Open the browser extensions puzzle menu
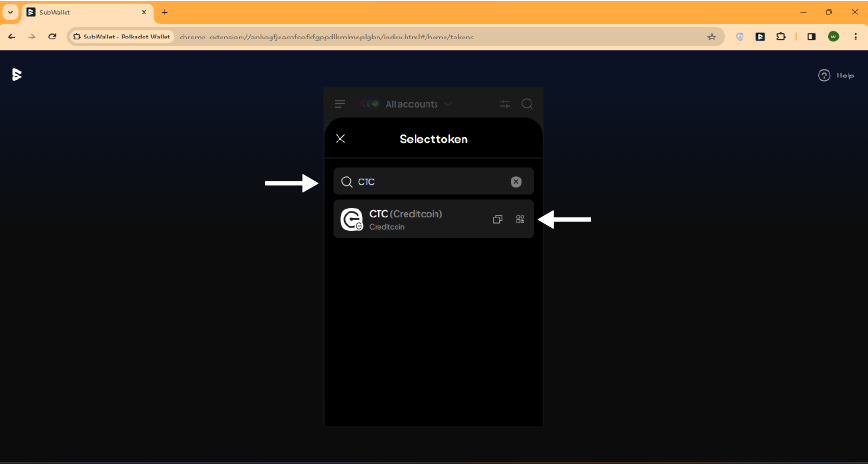This screenshot has height=464, width=868. coord(781,37)
